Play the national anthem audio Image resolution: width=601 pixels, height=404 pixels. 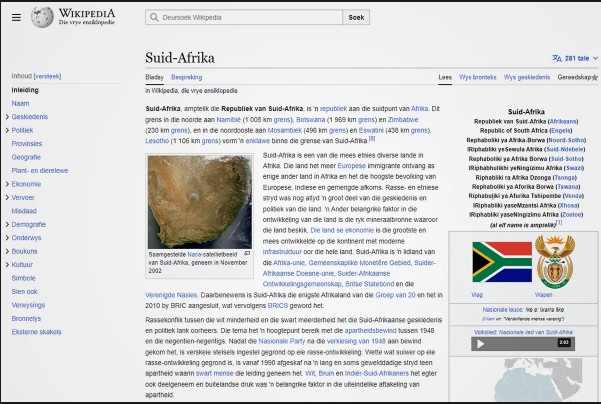[480, 343]
